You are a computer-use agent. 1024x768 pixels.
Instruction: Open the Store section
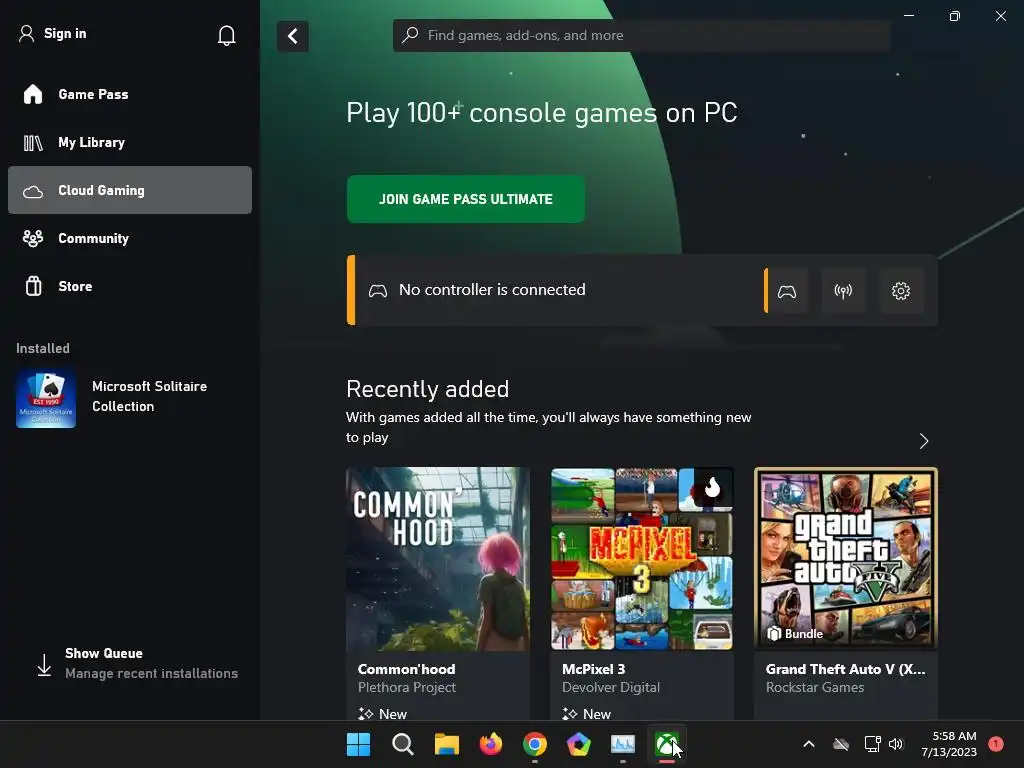(x=129, y=286)
